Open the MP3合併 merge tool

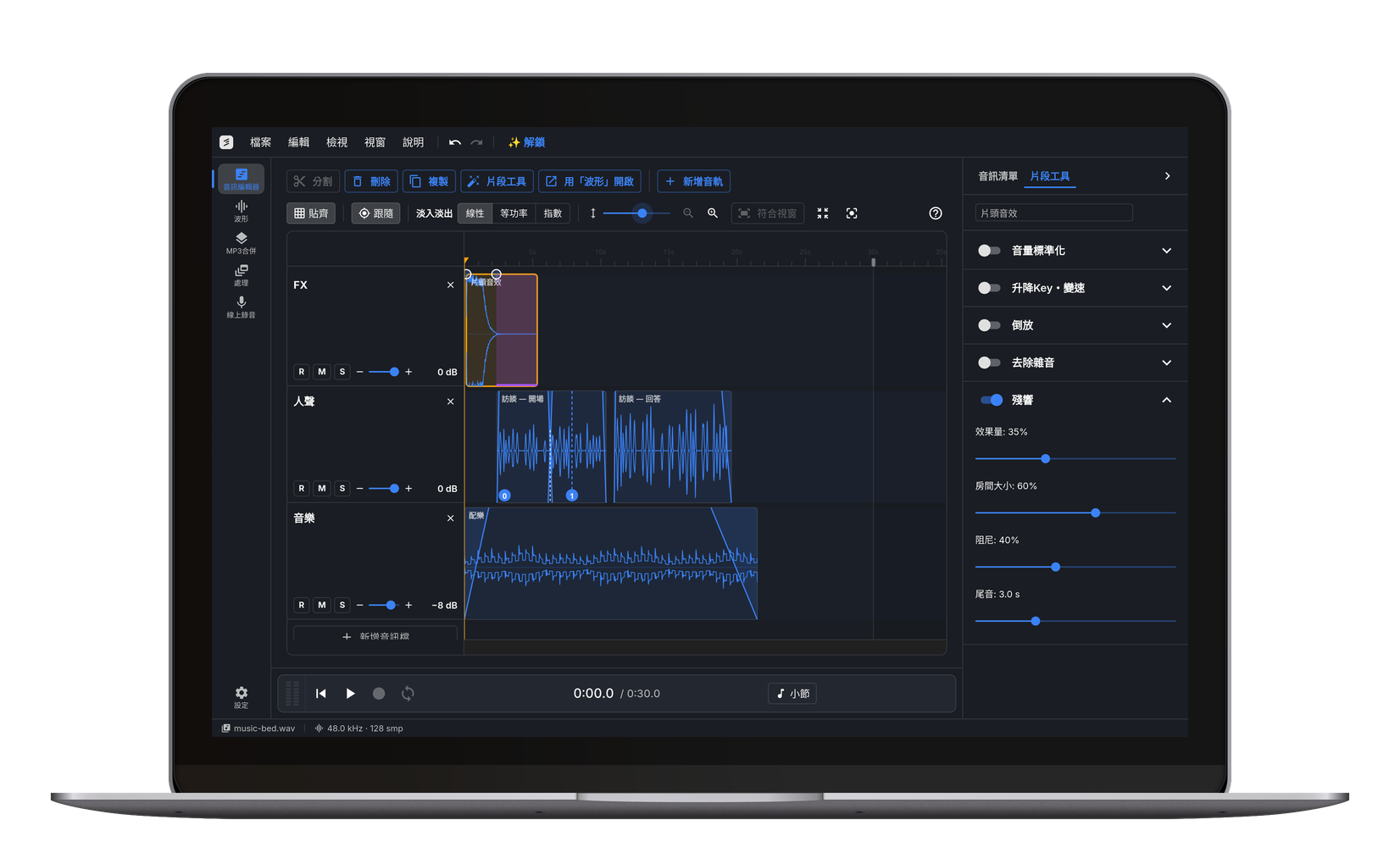(x=242, y=243)
